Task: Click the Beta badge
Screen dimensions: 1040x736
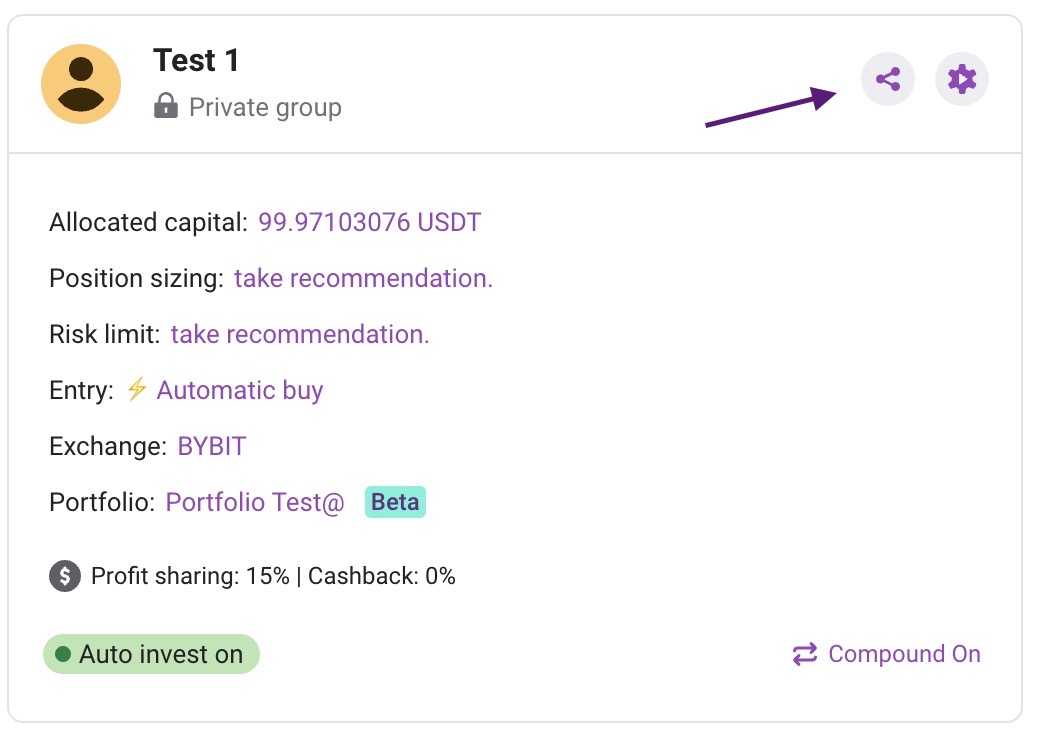Action: tap(395, 502)
